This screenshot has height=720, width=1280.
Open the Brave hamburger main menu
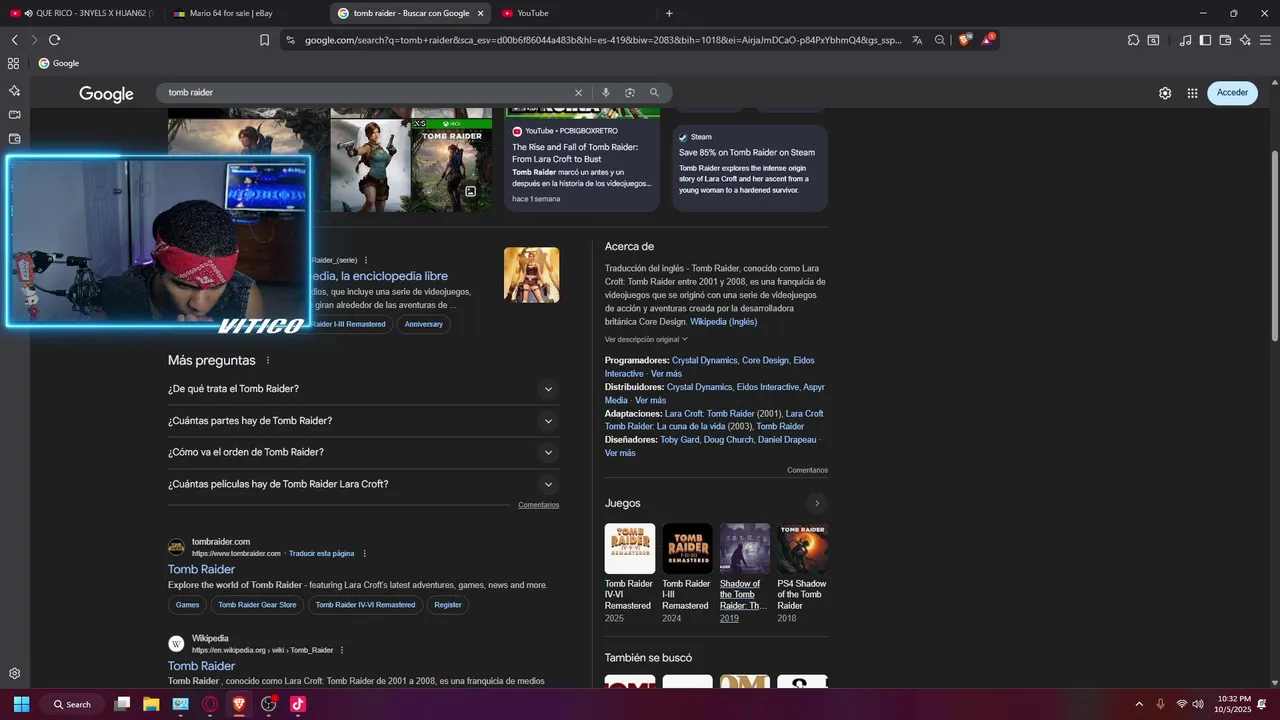pos(1265,40)
